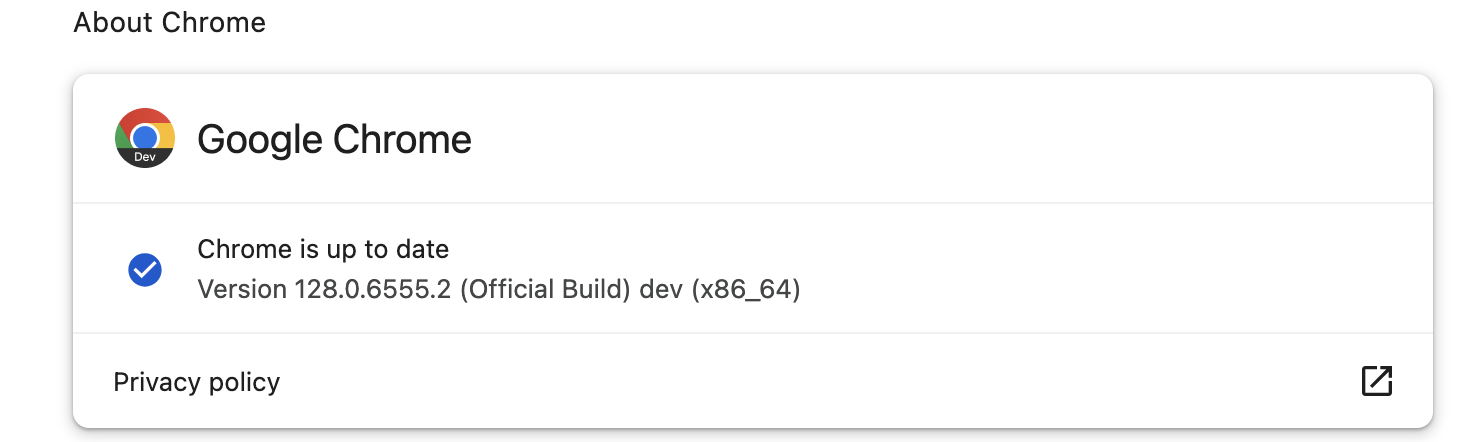Click blank space right of the version line
Image resolution: width=1482 pixels, height=442 pixels.
point(1100,290)
